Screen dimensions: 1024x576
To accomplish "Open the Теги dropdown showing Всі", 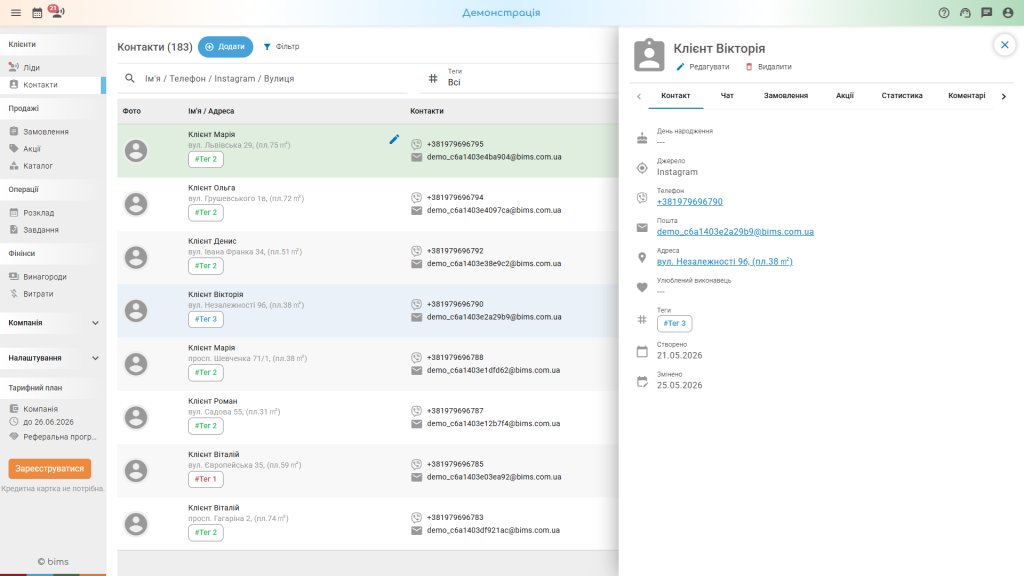I will point(519,78).
